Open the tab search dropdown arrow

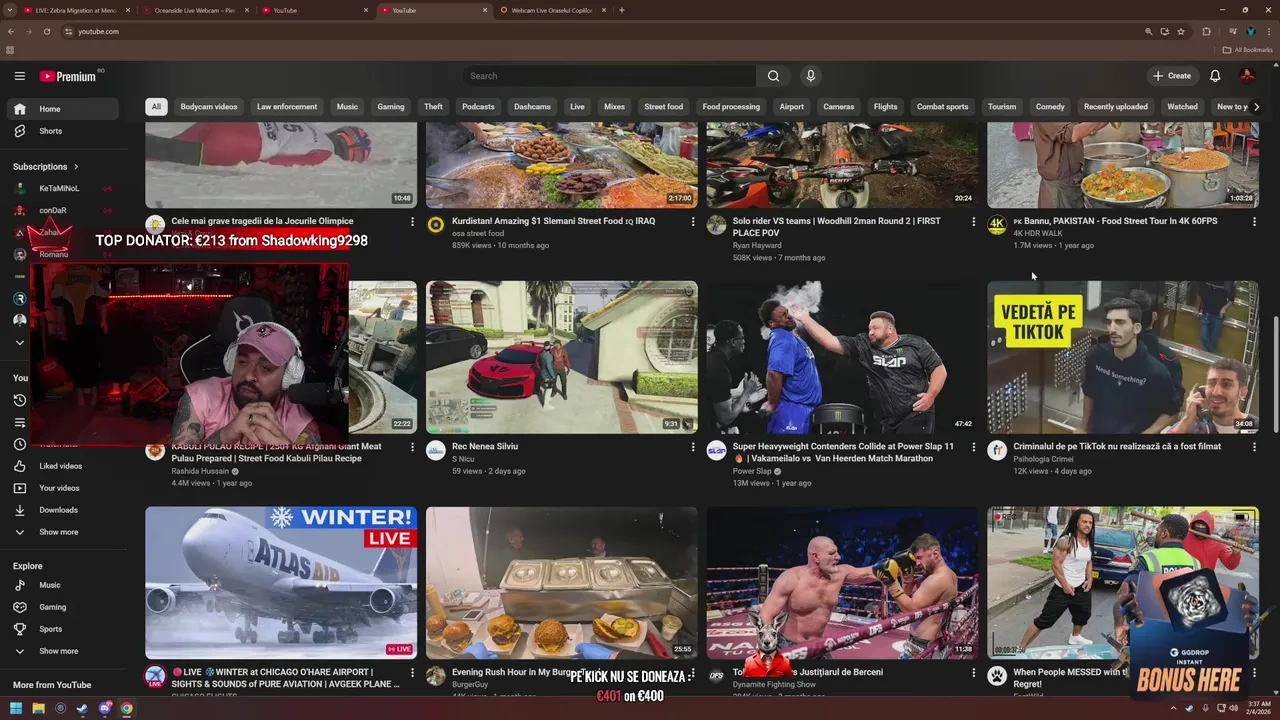10,10
